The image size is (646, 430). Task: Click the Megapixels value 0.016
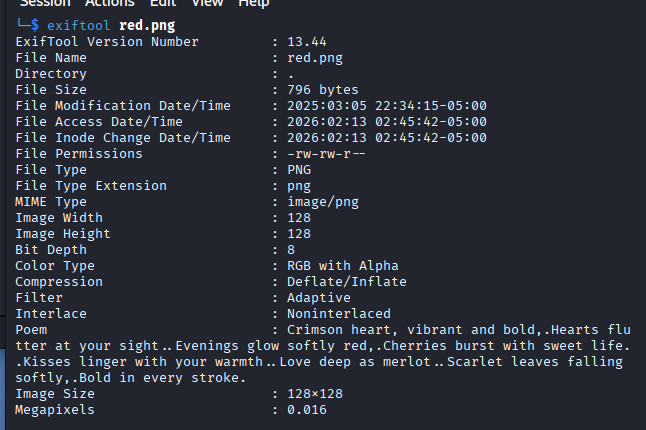point(306,410)
